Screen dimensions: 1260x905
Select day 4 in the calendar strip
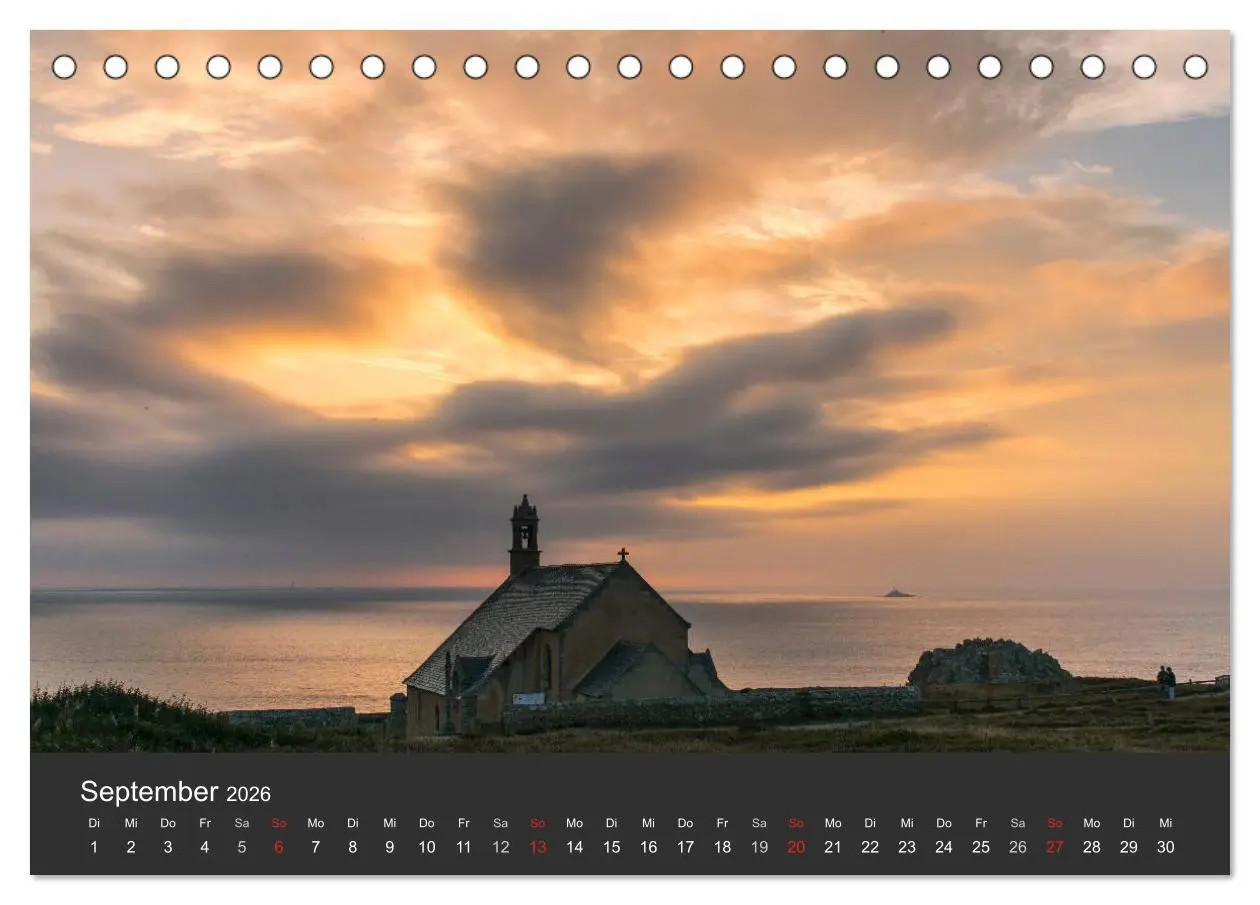click(x=205, y=847)
